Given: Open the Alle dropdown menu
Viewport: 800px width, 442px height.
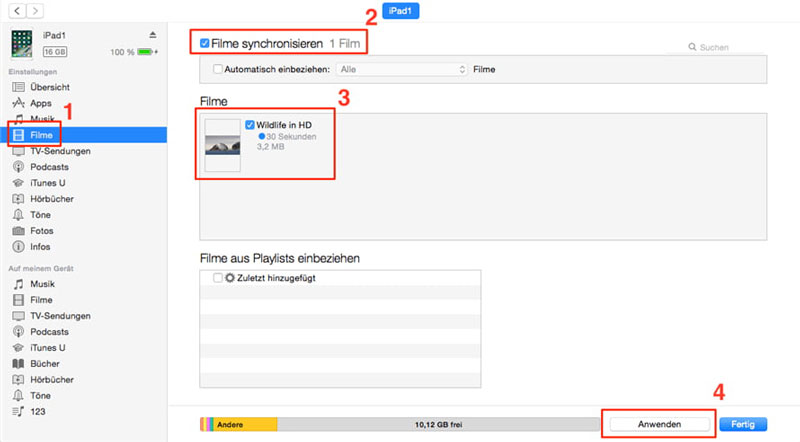Looking at the screenshot, I should 402,69.
